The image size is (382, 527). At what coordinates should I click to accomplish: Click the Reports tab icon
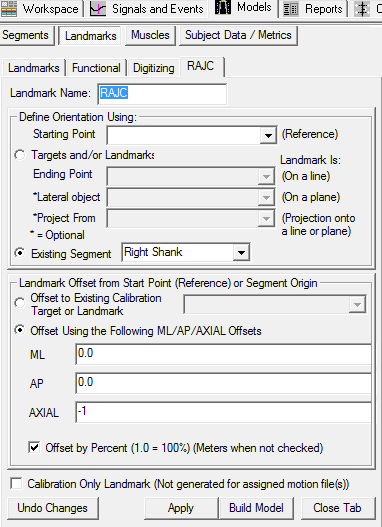tap(291, 9)
